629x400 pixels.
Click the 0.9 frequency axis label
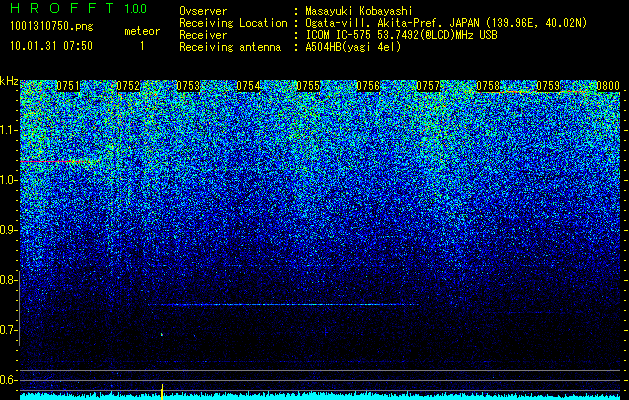tap(8, 230)
